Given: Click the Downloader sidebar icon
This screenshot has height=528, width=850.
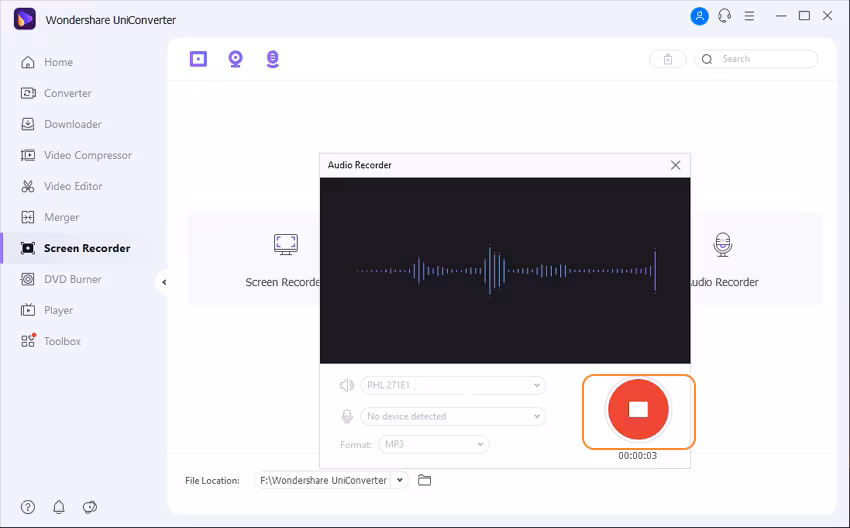Looking at the screenshot, I should (28, 124).
